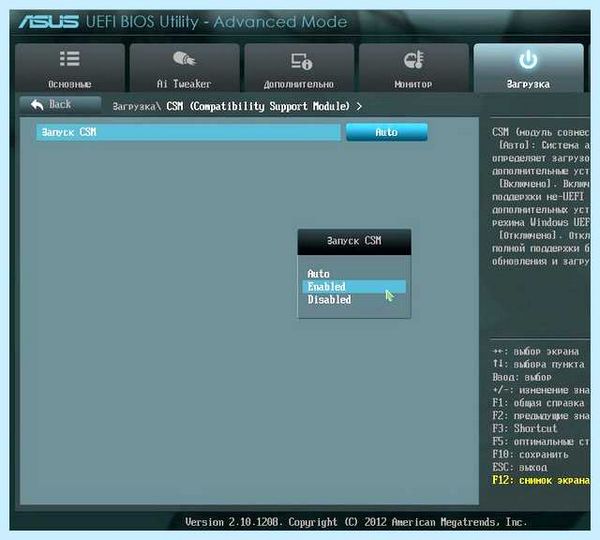600x540 pixels.
Task: Click the ASUS logo in the header
Action: click(49, 22)
